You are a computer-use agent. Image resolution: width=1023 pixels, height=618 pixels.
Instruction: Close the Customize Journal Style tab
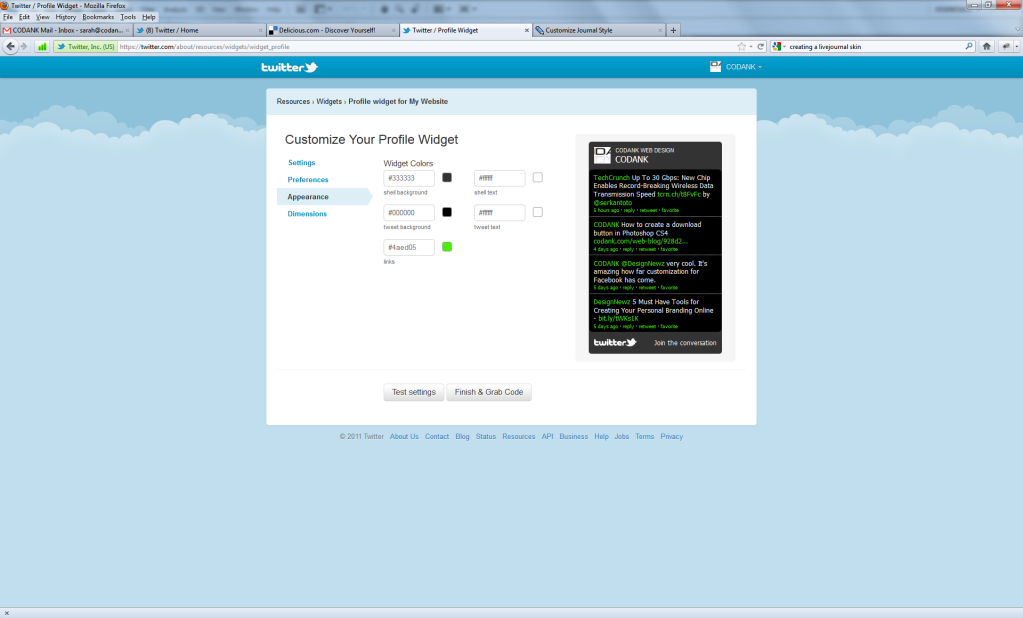click(x=660, y=30)
